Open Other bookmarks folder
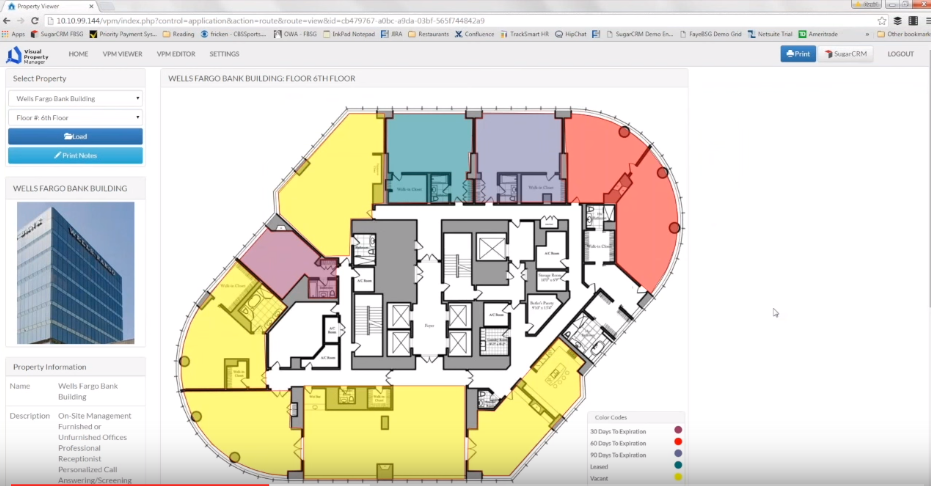This screenshot has height=486, width=931. click(x=904, y=34)
